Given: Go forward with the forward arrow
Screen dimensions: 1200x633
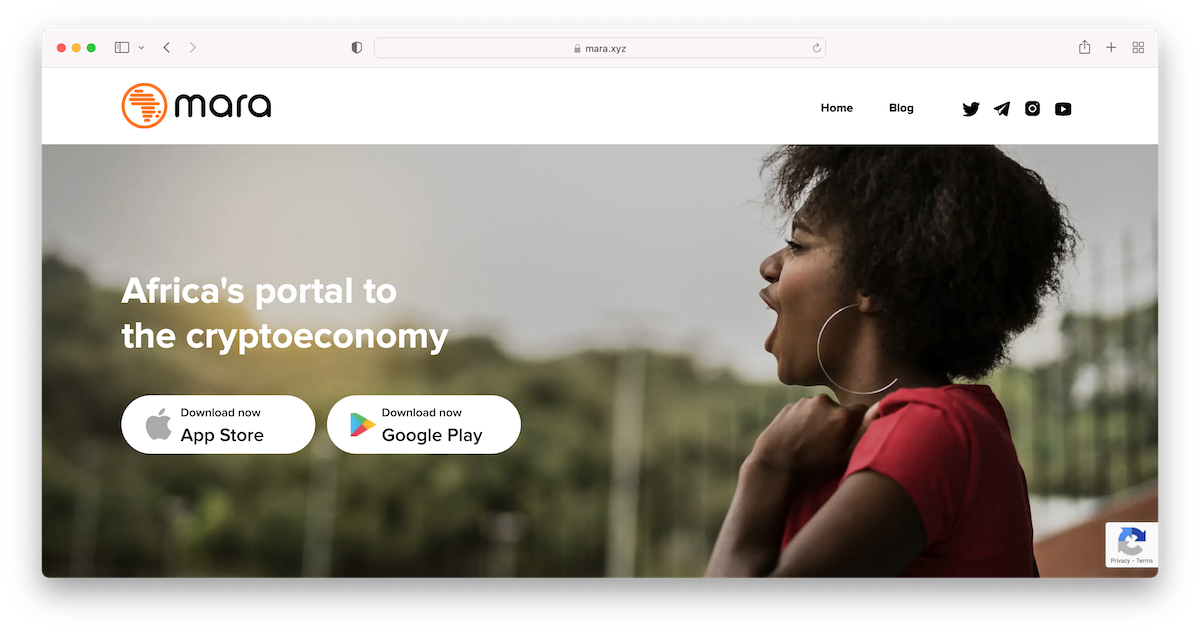Looking at the screenshot, I should (193, 47).
